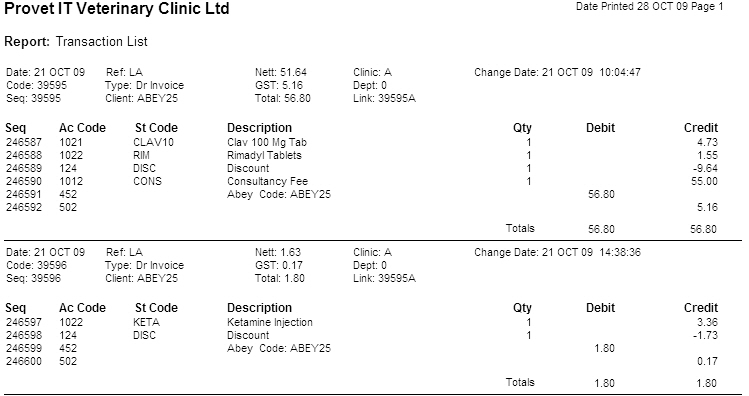
Task: Click the -9.64 discount credit value
Action: [704, 168]
